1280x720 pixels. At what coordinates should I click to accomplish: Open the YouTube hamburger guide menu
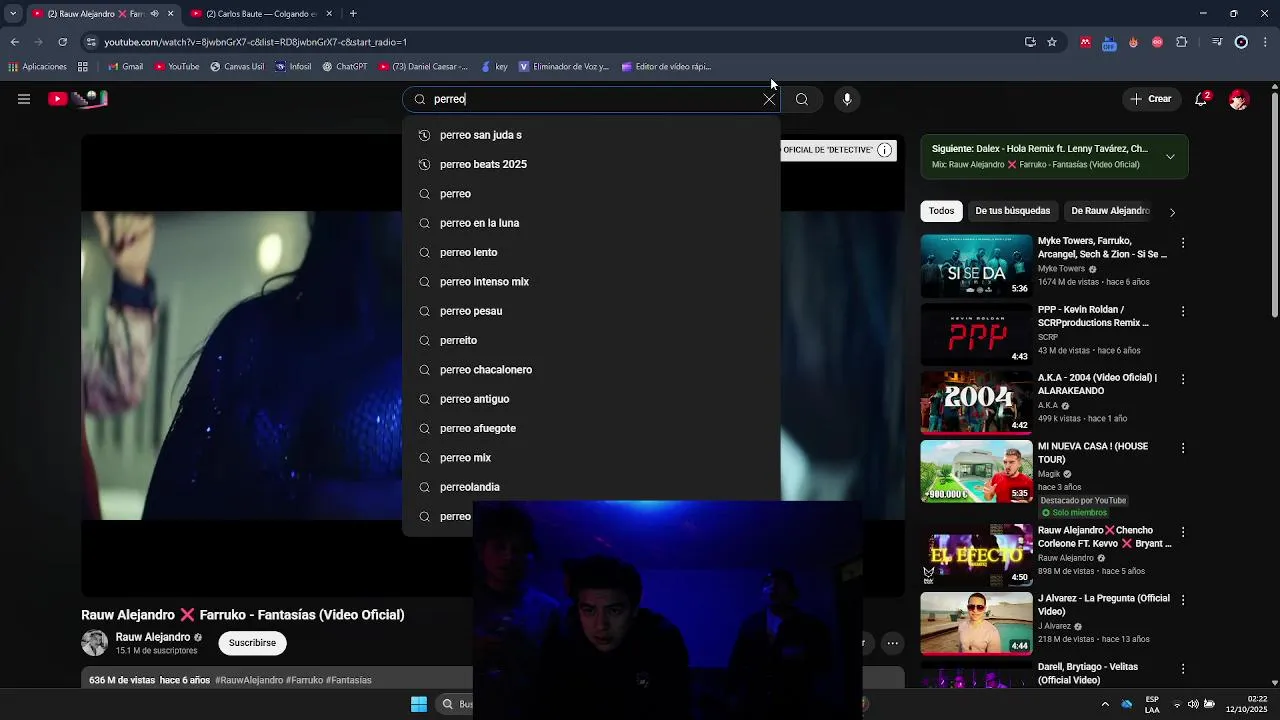[24, 99]
